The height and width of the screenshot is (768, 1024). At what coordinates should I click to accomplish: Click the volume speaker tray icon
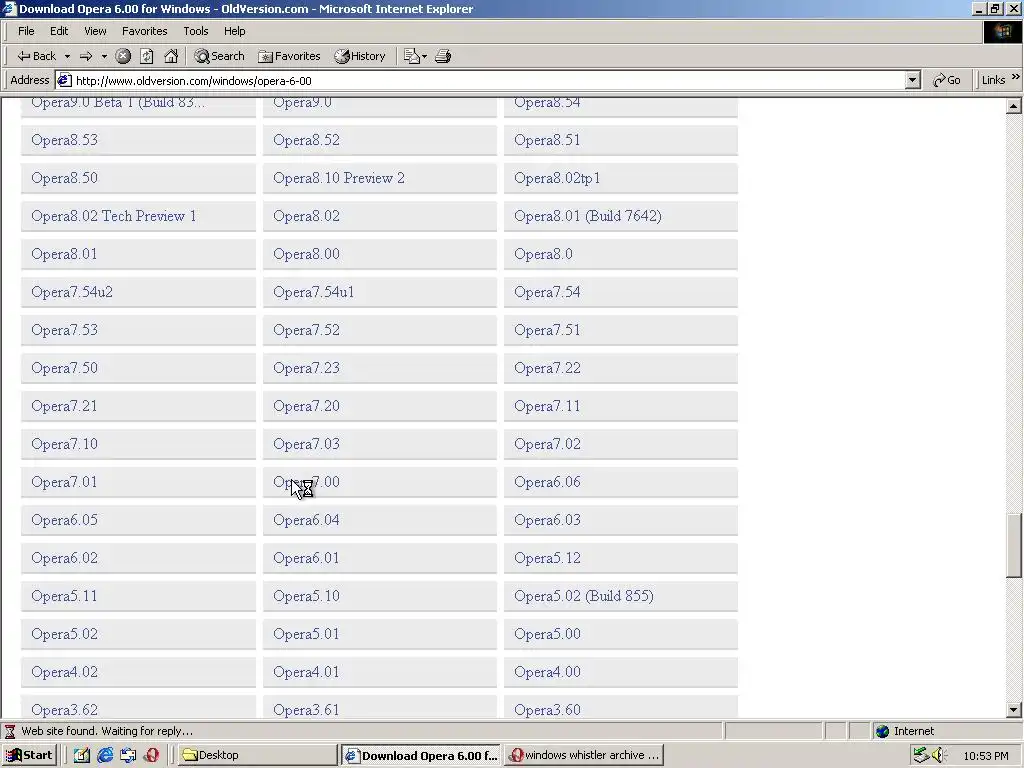(939, 755)
